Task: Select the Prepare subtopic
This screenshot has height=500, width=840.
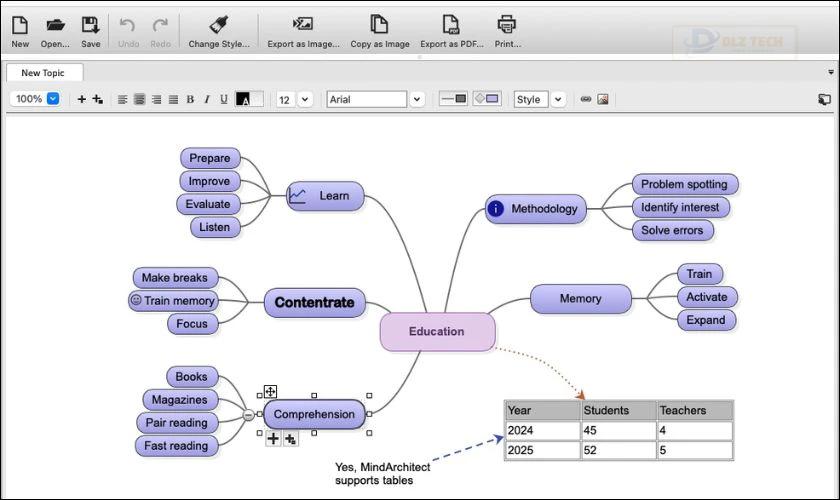Action: (210, 158)
